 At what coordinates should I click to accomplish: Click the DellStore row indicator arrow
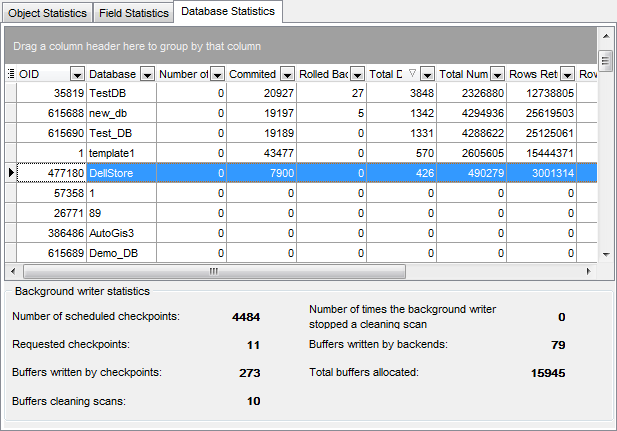[x=11, y=173]
